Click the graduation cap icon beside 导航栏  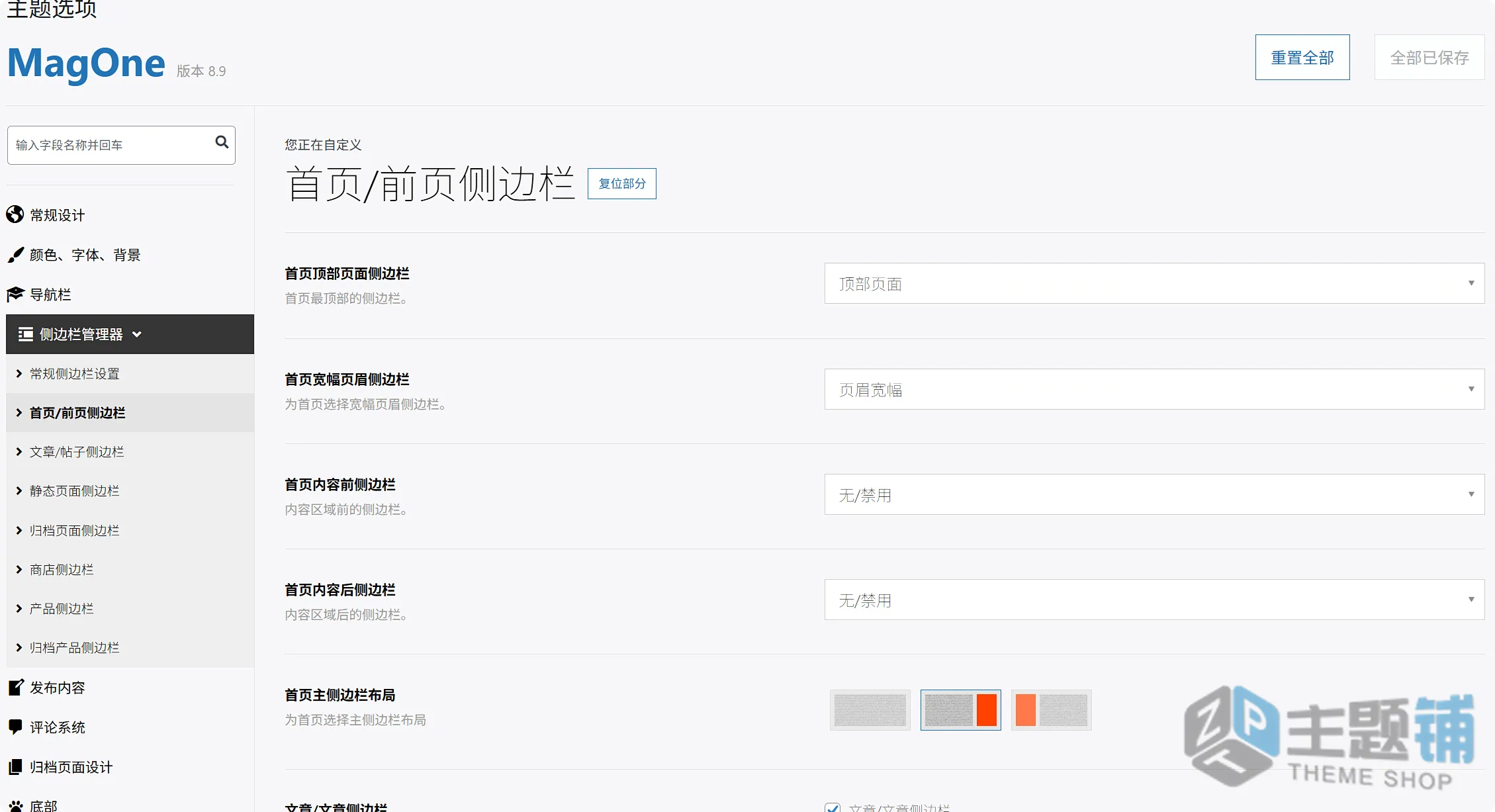pos(15,294)
